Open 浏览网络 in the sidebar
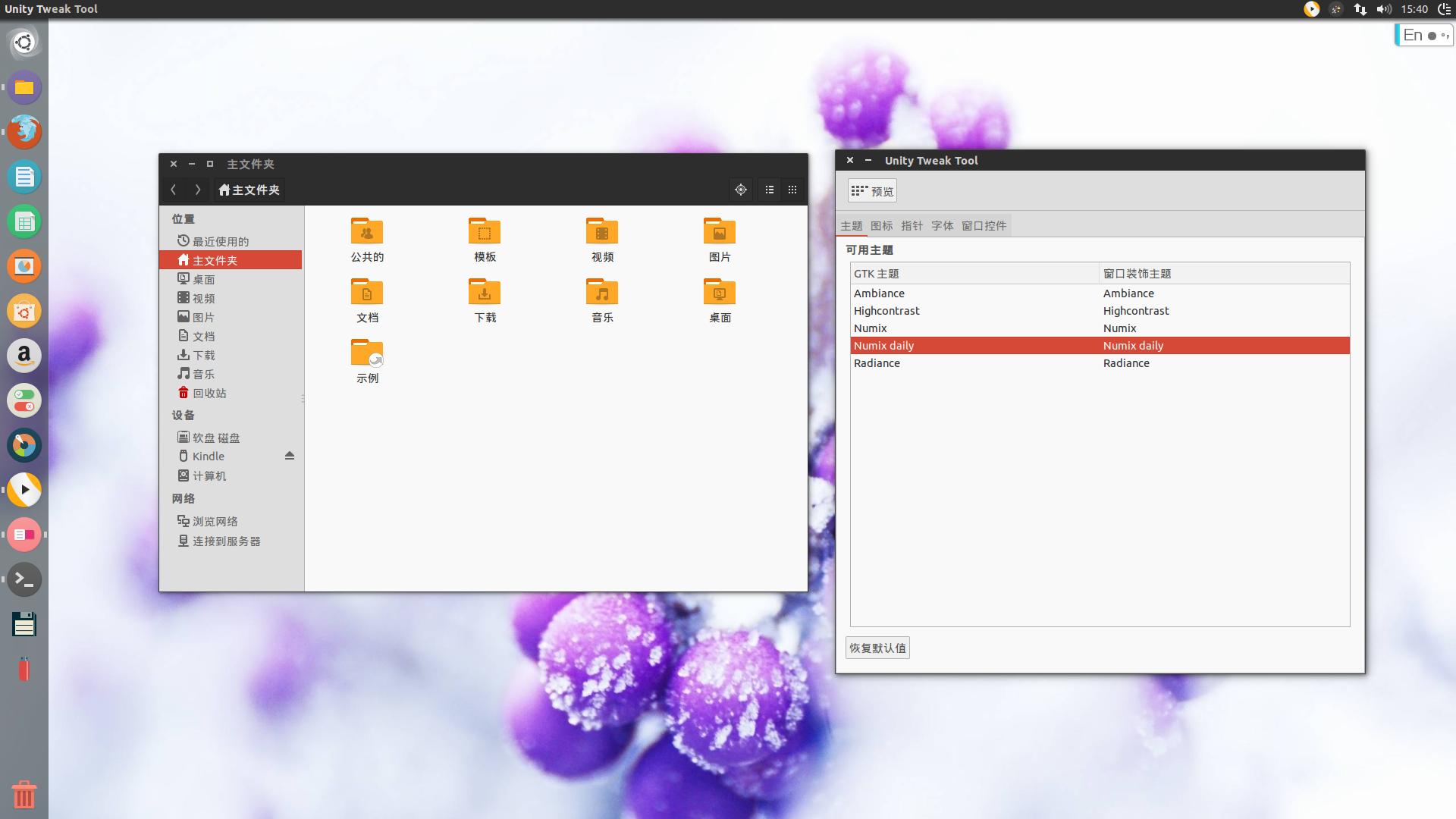The height and width of the screenshot is (819, 1456). (231, 521)
